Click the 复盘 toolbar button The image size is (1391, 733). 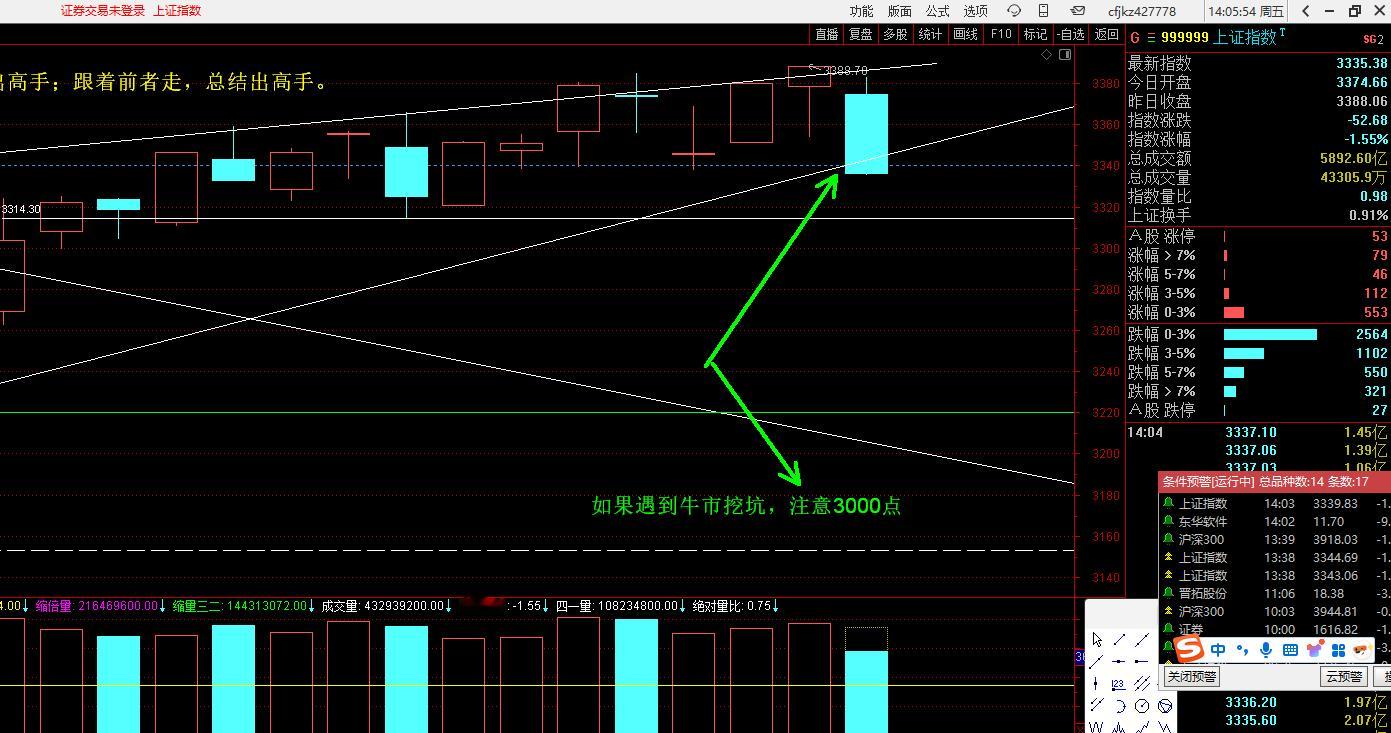860,34
